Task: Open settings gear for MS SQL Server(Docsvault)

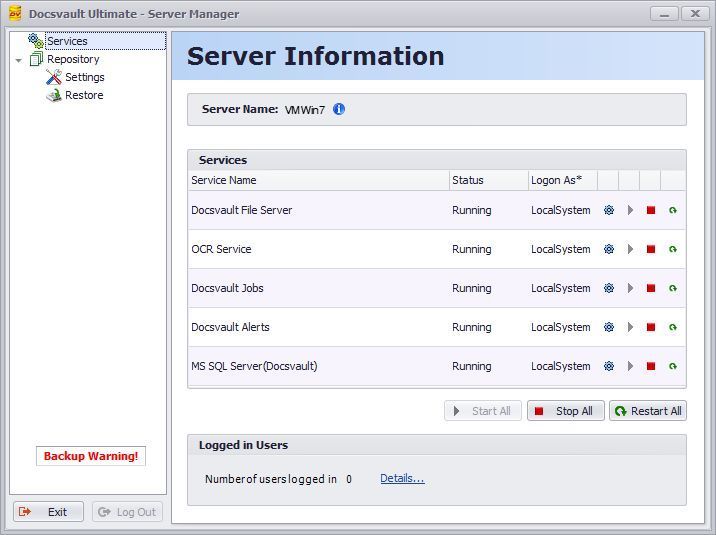Action: click(609, 366)
